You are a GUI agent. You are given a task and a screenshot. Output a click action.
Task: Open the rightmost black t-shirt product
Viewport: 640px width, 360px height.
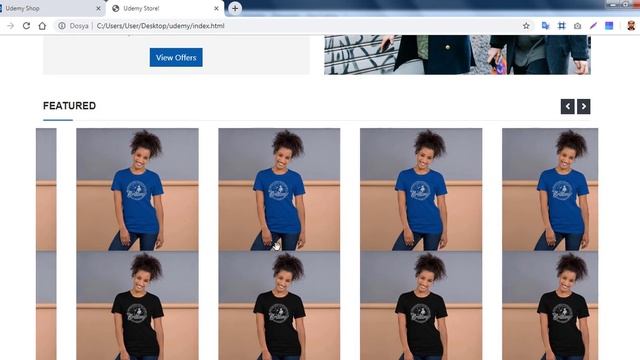coord(550,305)
